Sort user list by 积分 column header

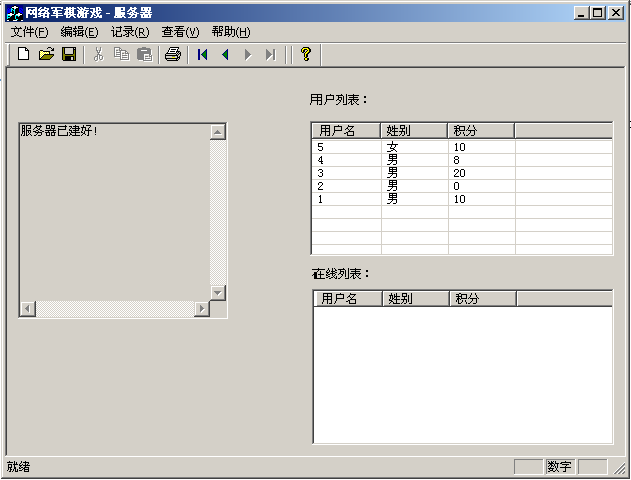[481, 131]
